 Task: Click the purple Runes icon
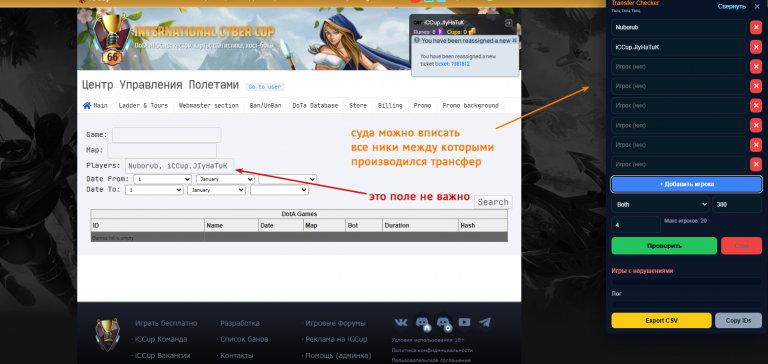(440, 32)
